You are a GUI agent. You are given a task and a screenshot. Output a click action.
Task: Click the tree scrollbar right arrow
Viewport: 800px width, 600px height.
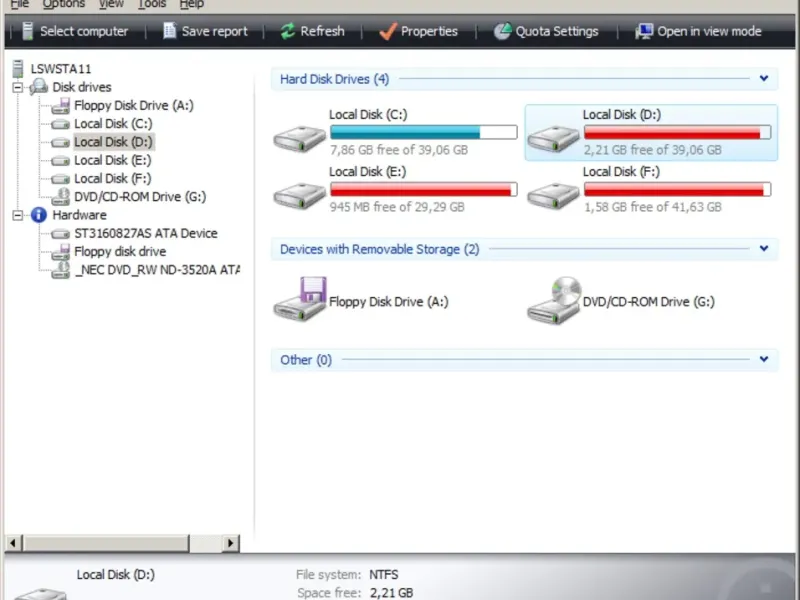[231, 543]
